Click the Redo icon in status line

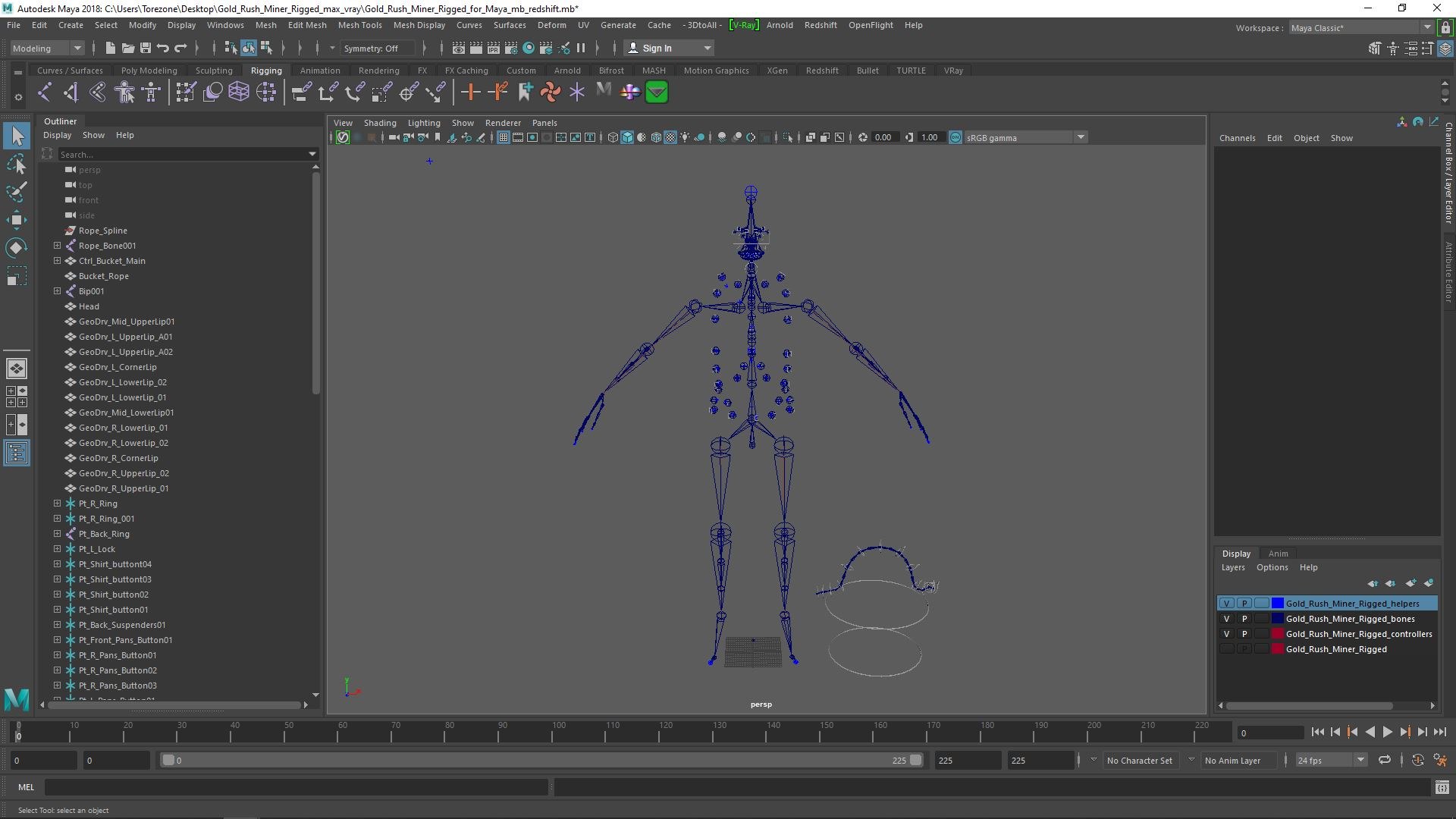click(180, 48)
